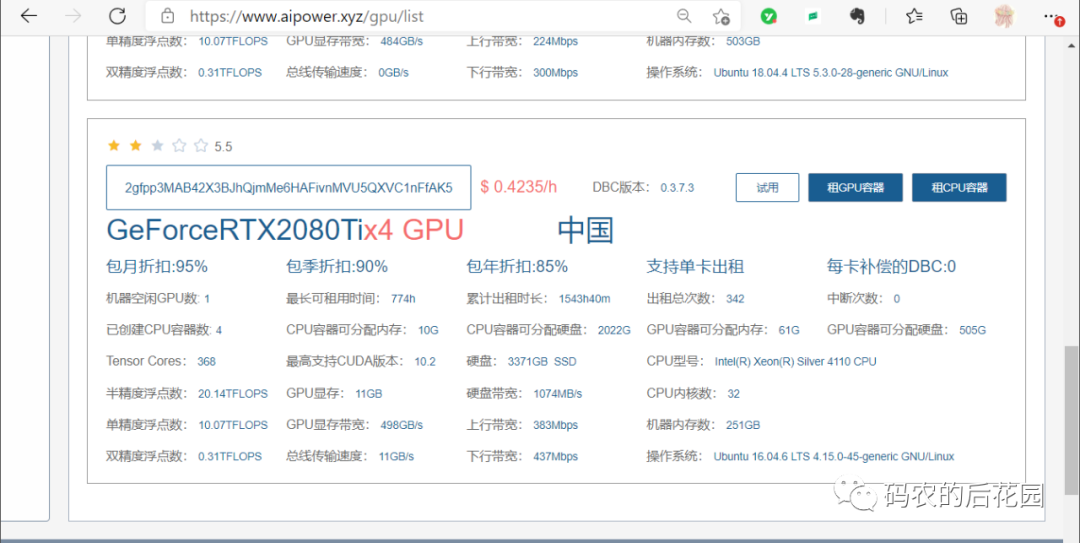Click disk bandwidth value 1074MB/s
1080x543 pixels.
[x=558, y=394]
